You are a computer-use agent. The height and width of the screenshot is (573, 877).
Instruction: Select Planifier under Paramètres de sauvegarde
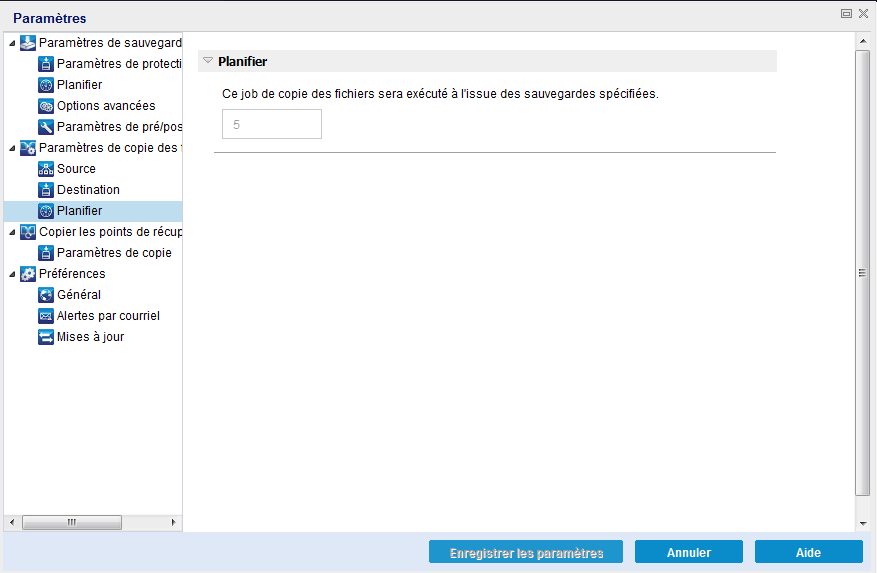[79, 85]
